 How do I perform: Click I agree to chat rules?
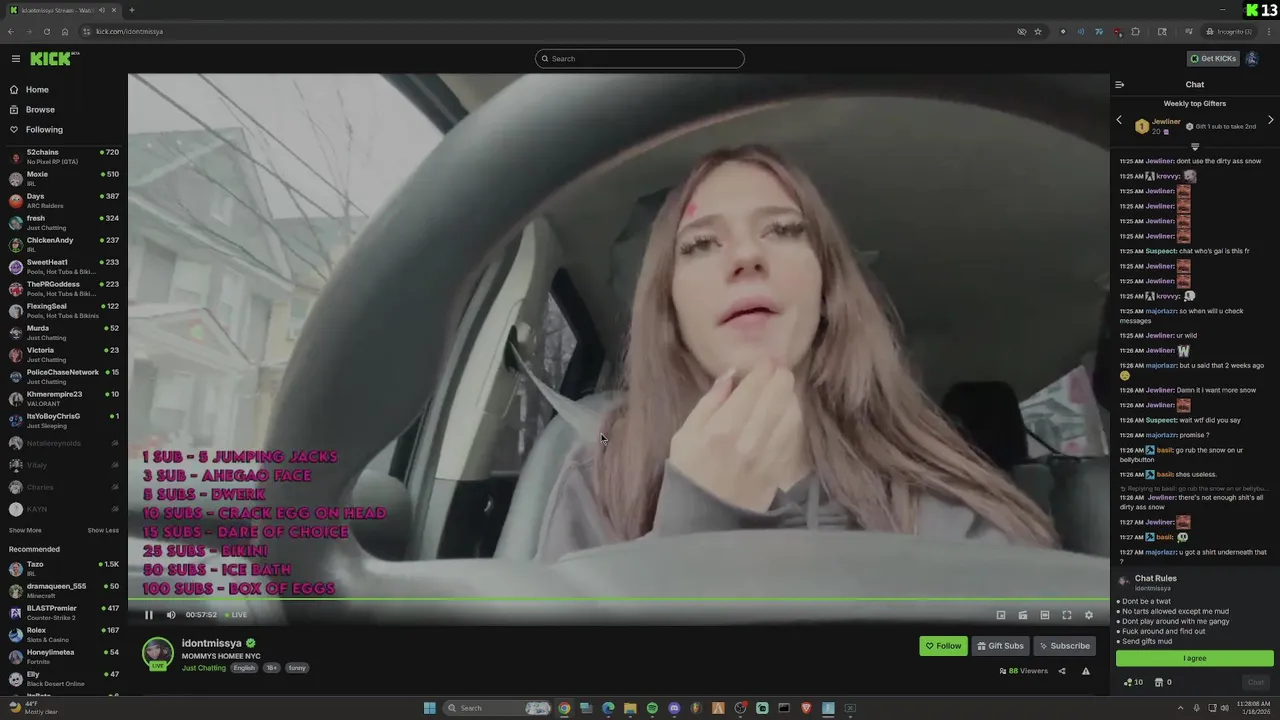pos(1194,658)
